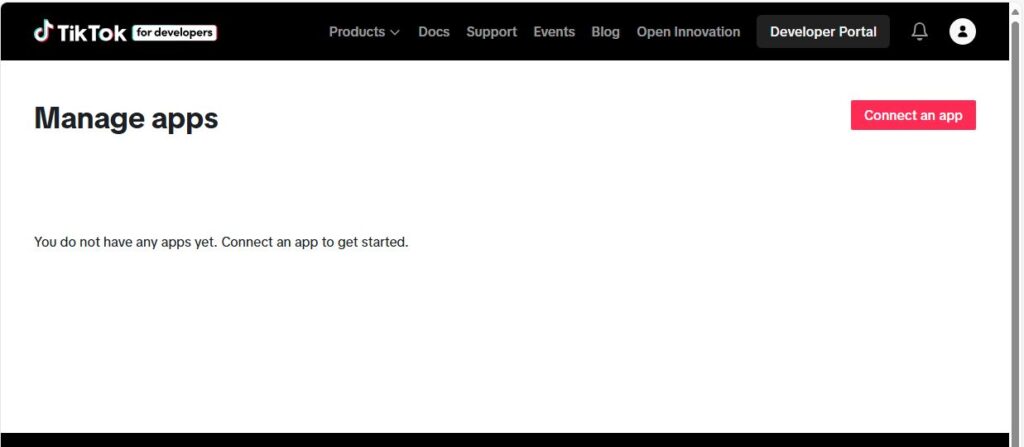
Task: Navigate to the Events page
Action: tap(554, 32)
